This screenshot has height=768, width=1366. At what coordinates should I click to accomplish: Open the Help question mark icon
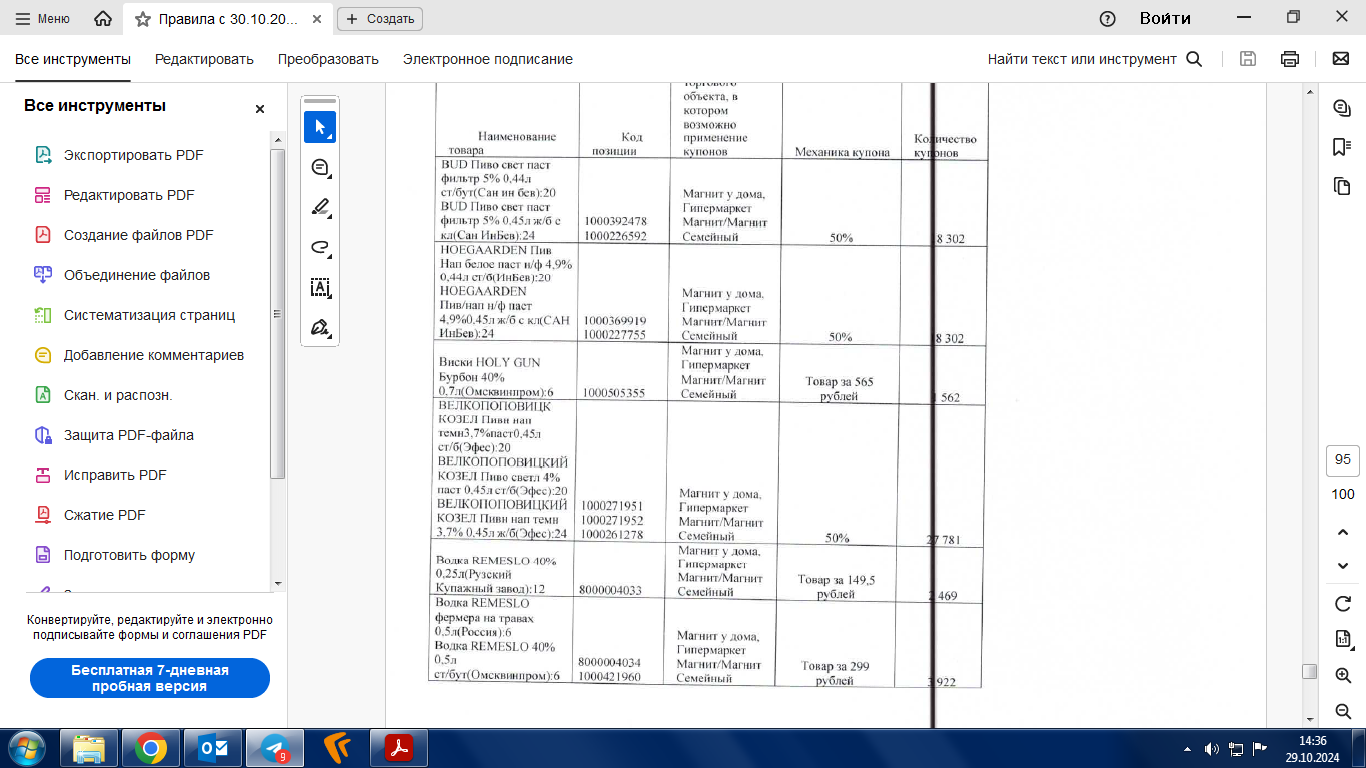tap(1107, 18)
